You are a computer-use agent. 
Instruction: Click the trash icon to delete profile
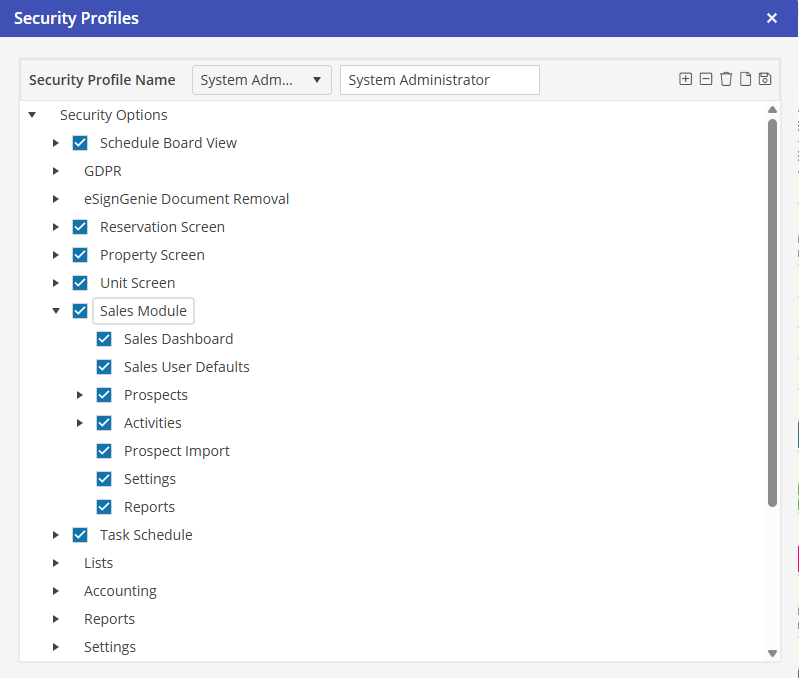click(726, 79)
